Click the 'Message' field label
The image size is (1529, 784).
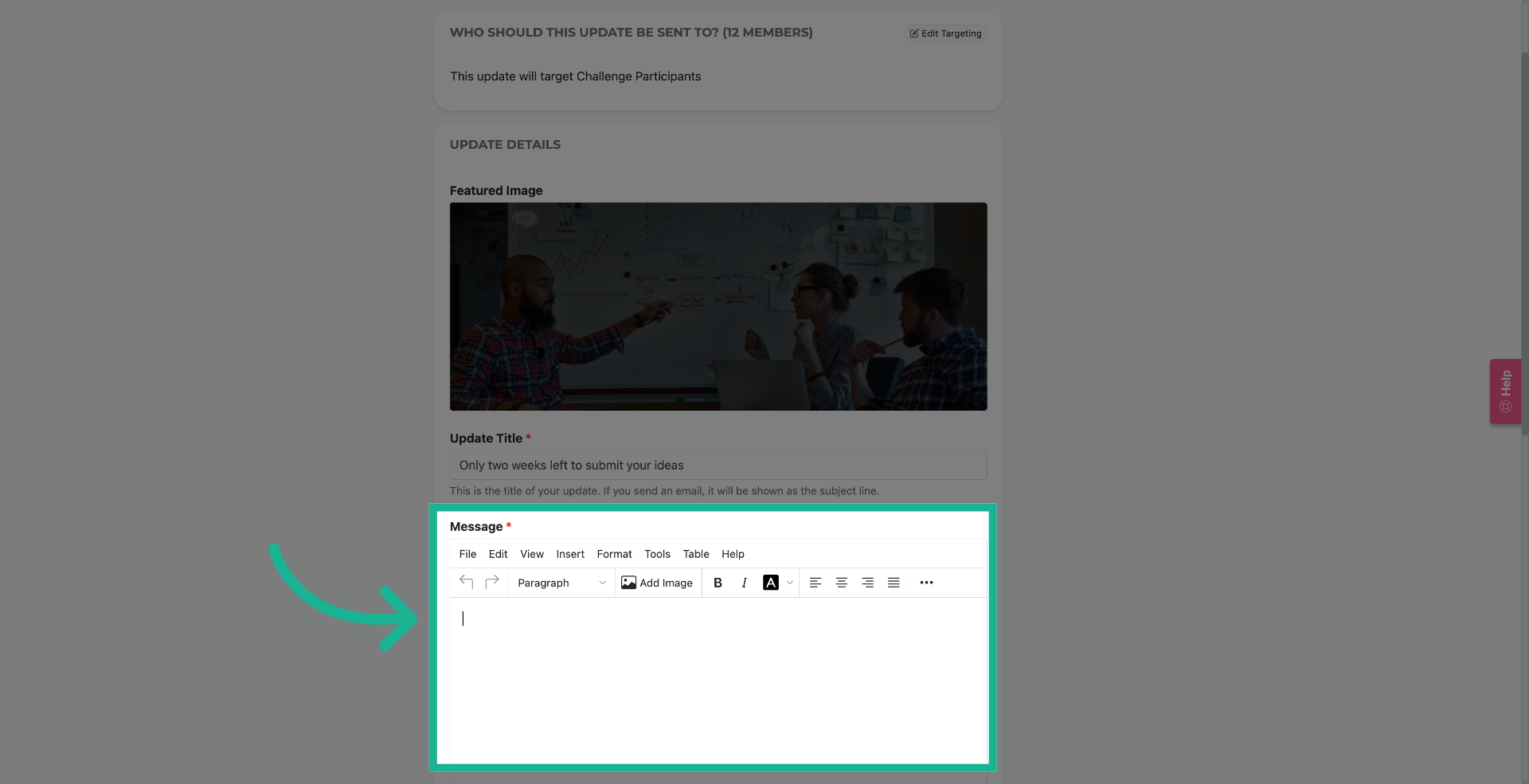point(476,526)
